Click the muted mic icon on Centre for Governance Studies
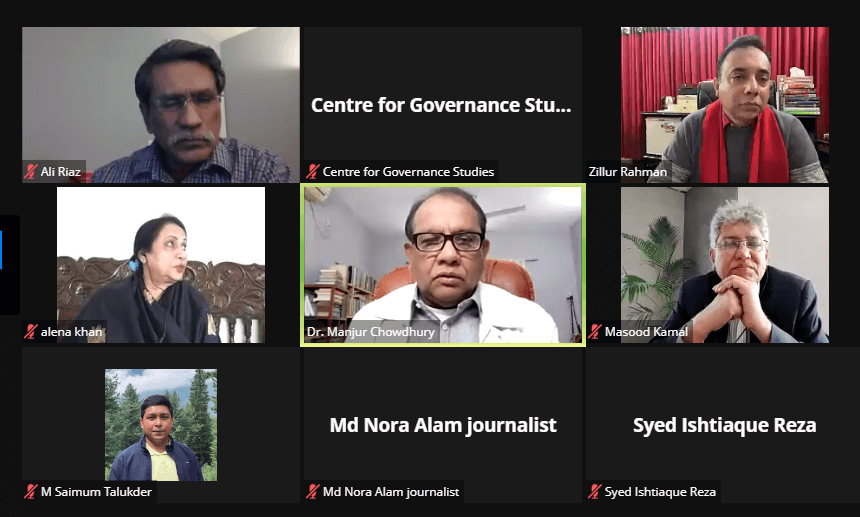The image size is (860, 517). click(313, 172)
